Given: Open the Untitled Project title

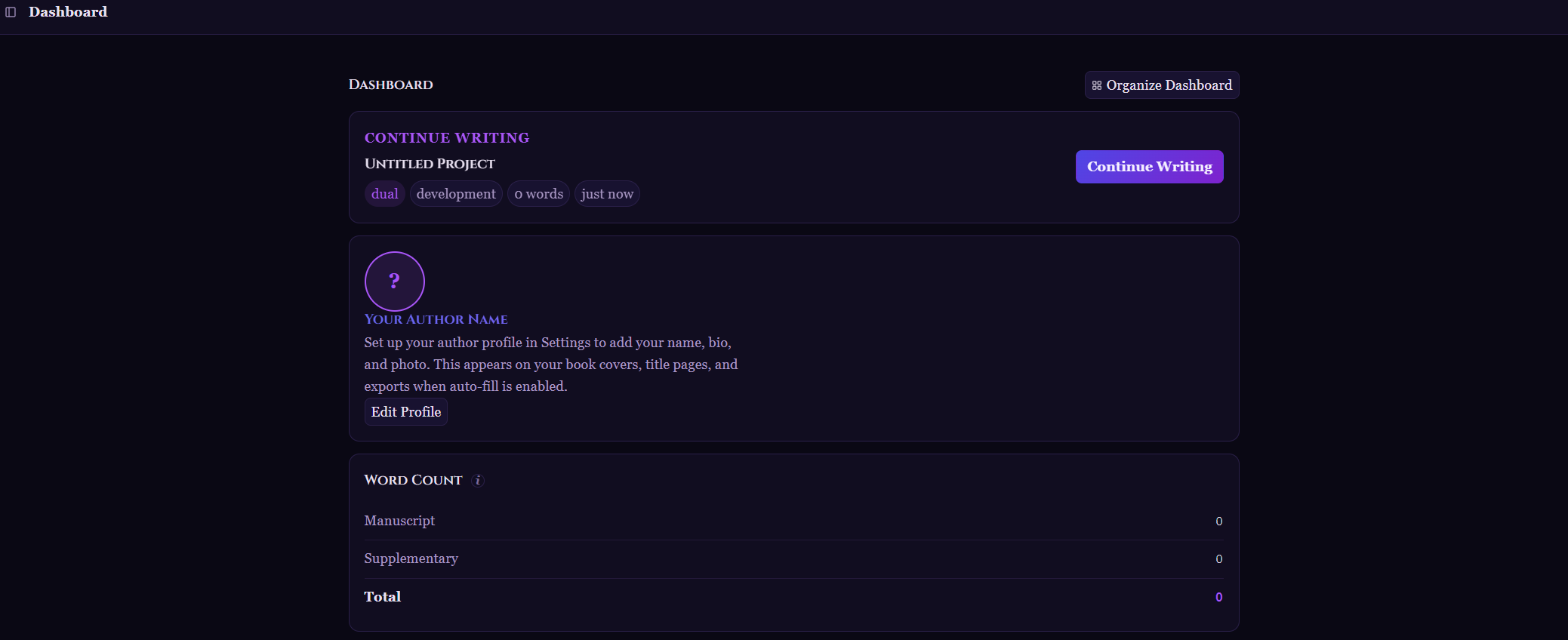Looking at the screenshot, I should (430, 164).
